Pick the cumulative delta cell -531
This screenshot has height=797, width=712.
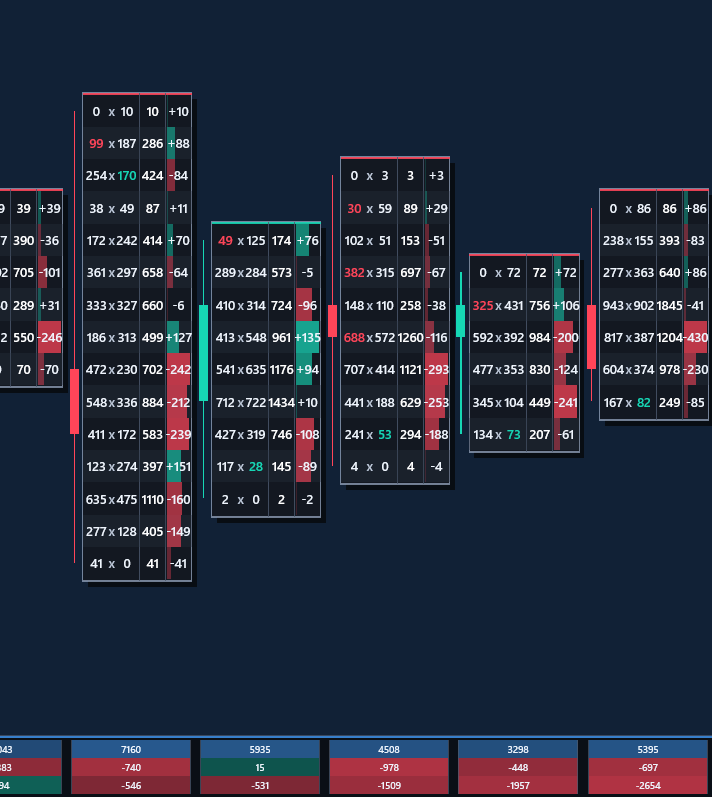pos(260,785)
